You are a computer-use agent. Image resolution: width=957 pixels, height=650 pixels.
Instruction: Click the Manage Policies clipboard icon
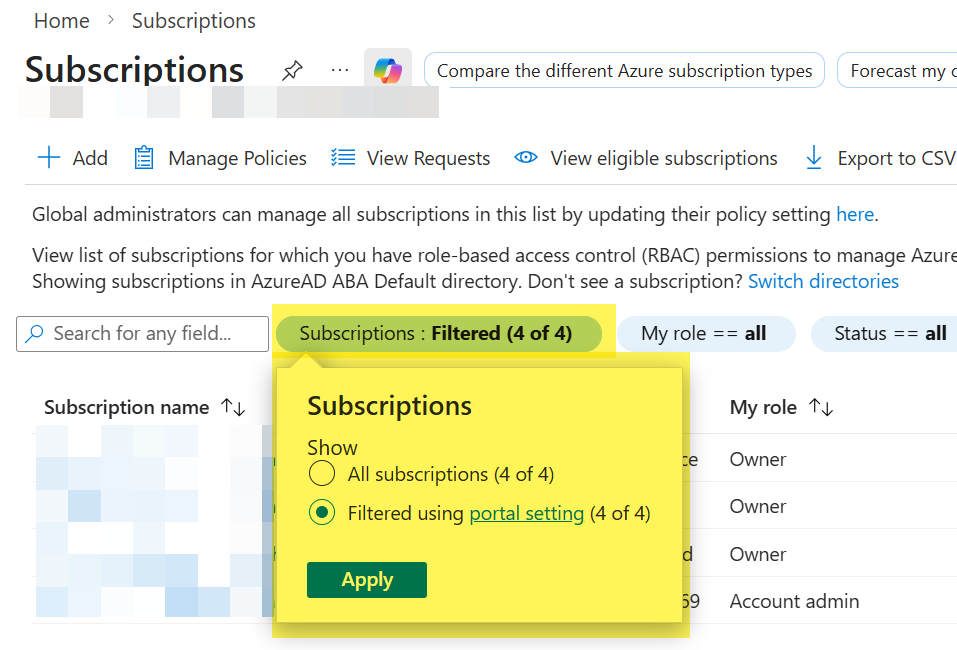point(143,157)
